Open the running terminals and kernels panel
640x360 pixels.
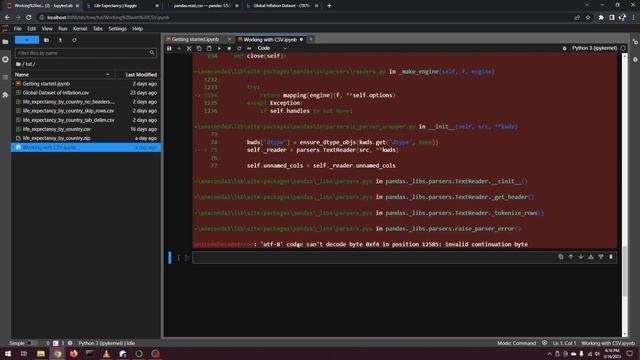click(5, 59)
